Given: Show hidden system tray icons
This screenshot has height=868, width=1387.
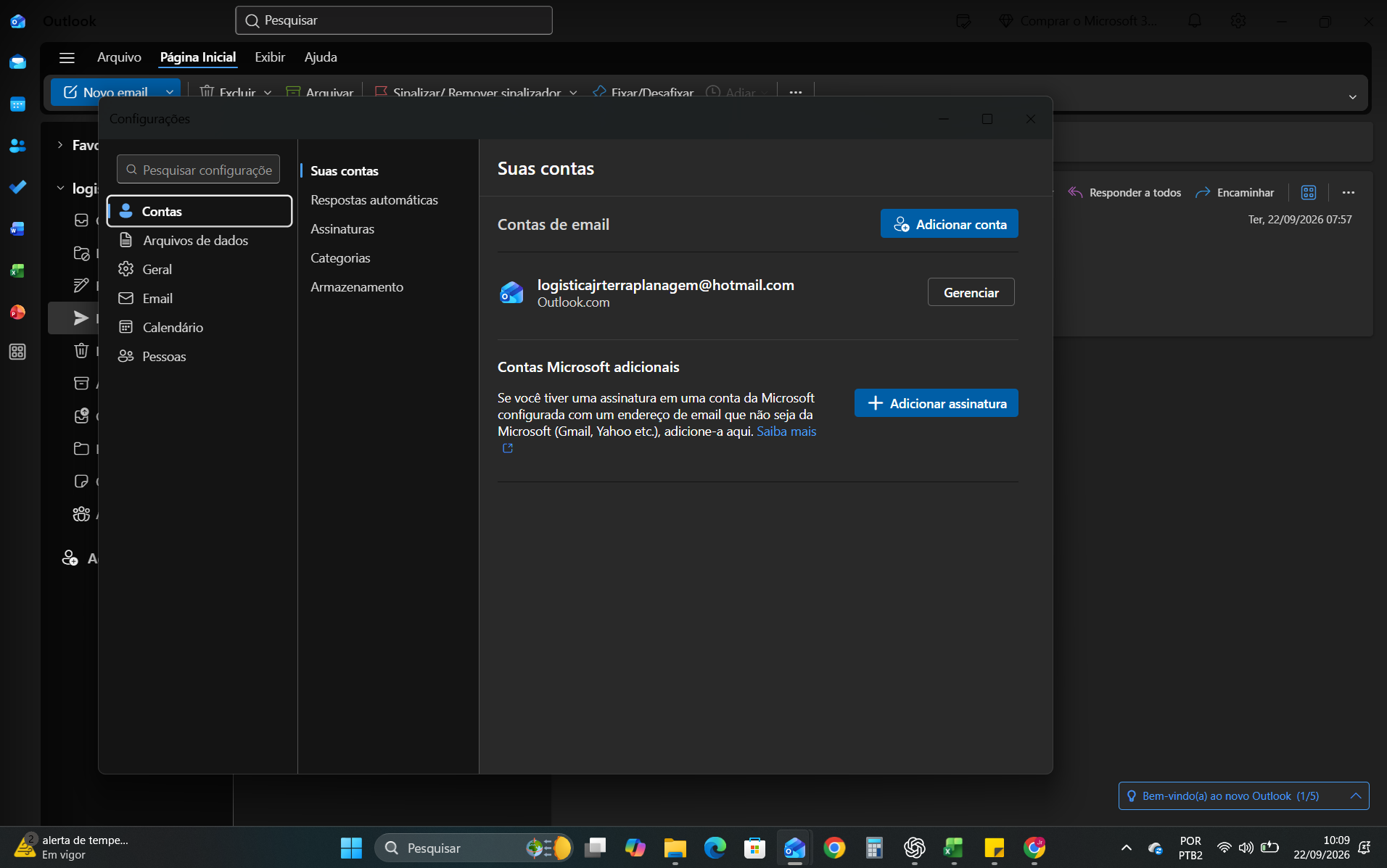Looking at the screenshot, I should pos(1127,847).
